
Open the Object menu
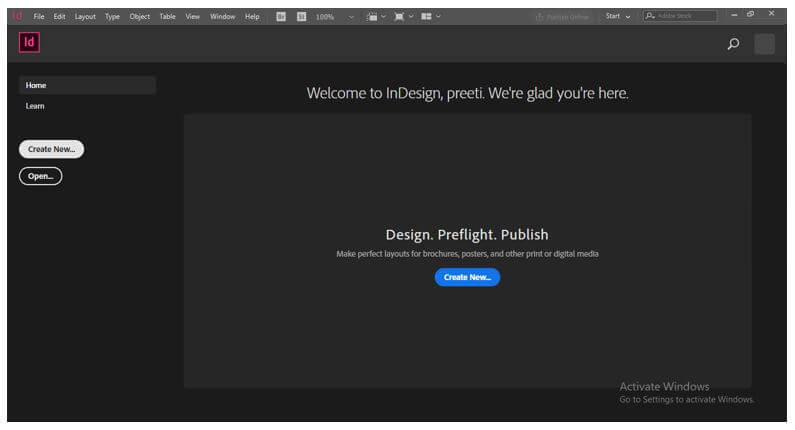click(139, 17)
